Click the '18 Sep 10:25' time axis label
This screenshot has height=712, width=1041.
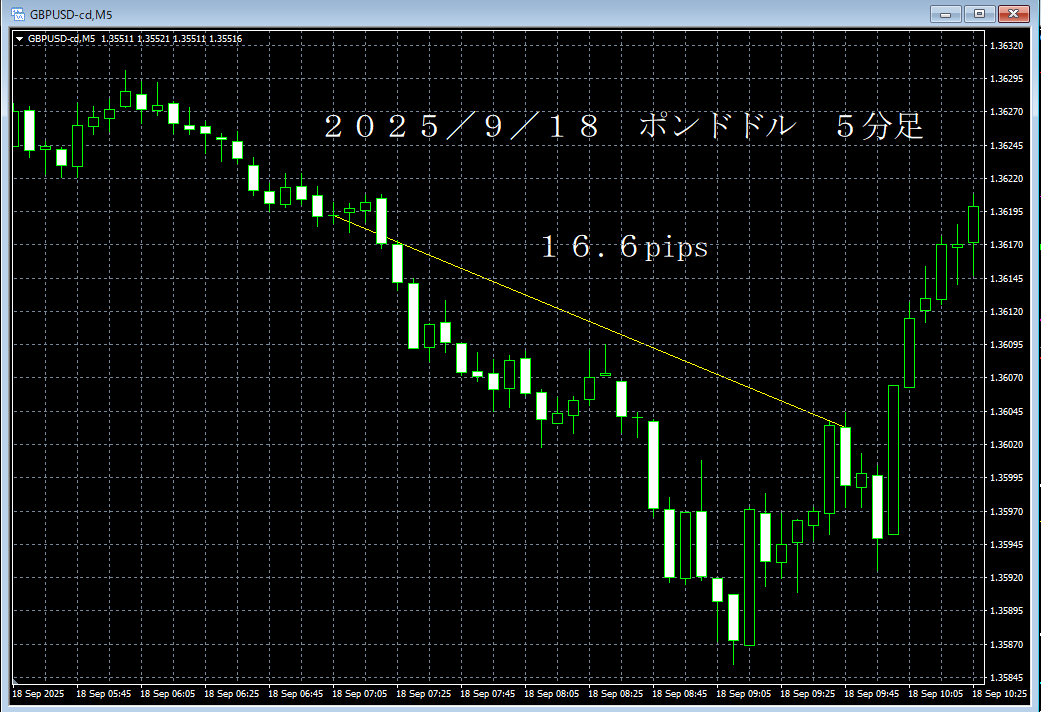coord(999,693)
